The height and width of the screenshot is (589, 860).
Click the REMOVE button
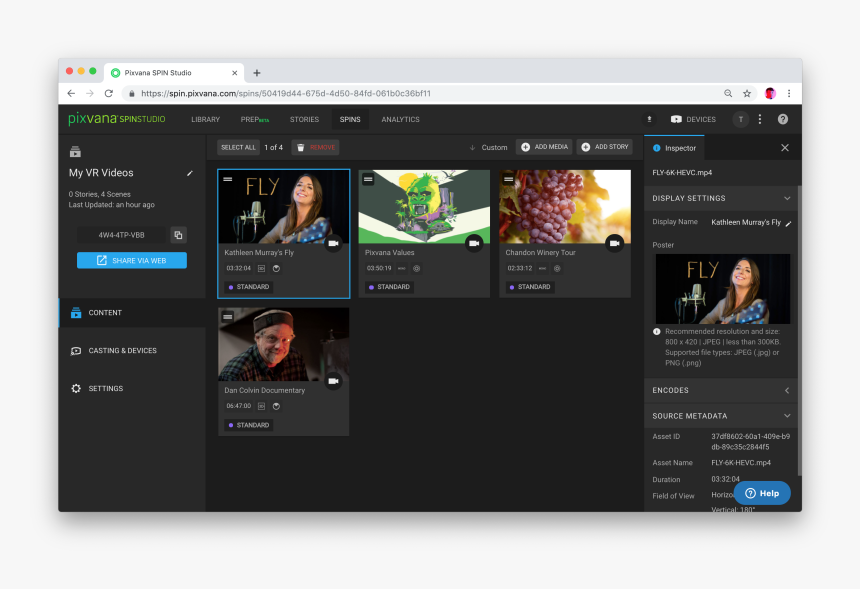click(315, 147)
